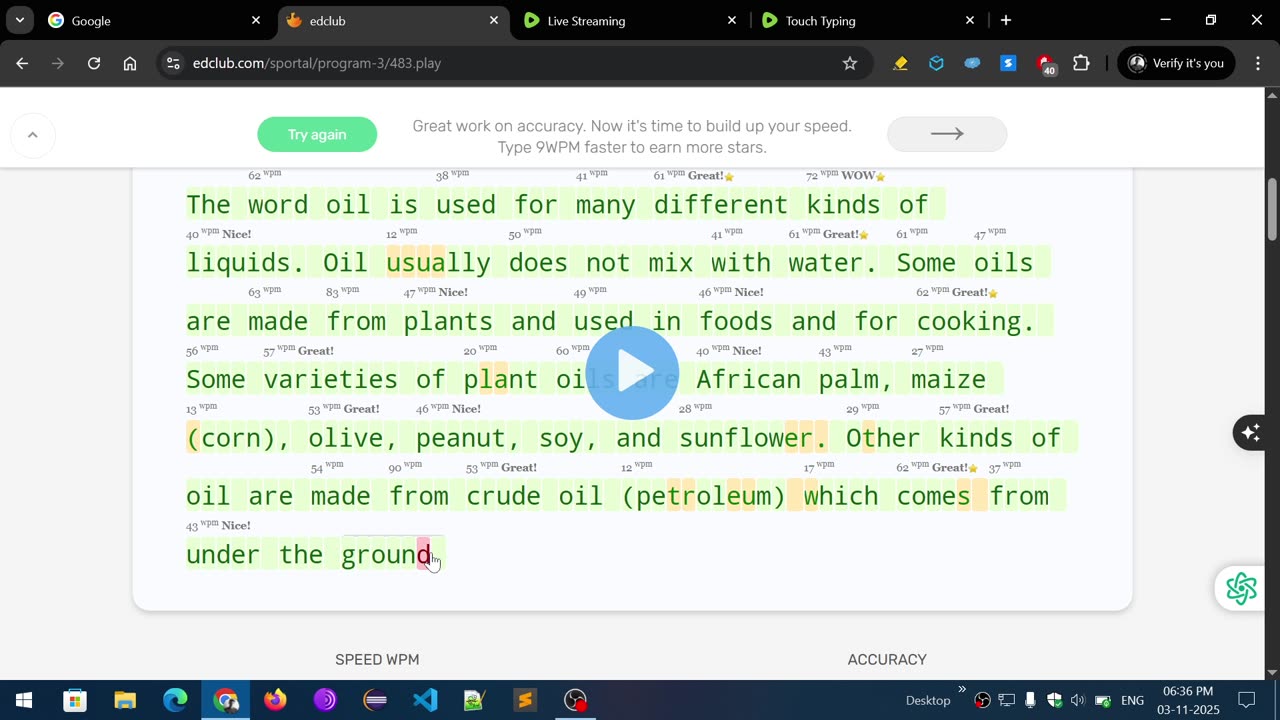Close the edclub tab

pos(494,20)
